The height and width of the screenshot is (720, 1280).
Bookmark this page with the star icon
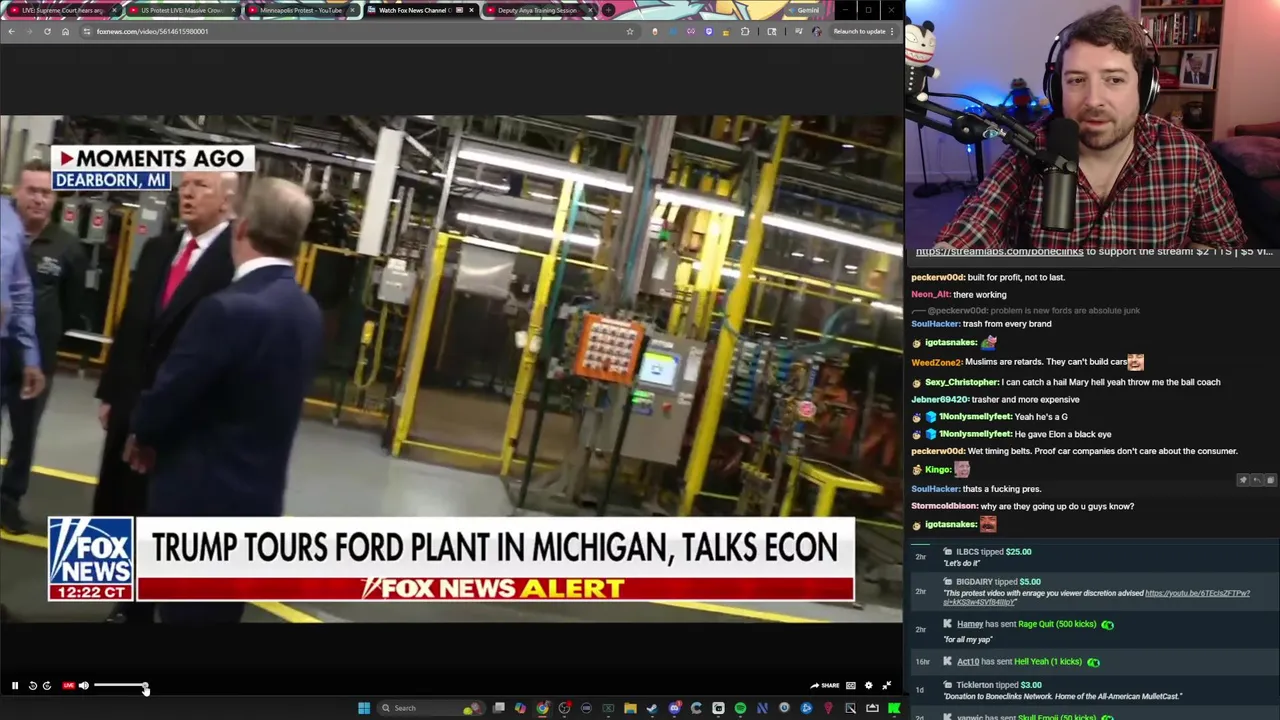point(630,31)
